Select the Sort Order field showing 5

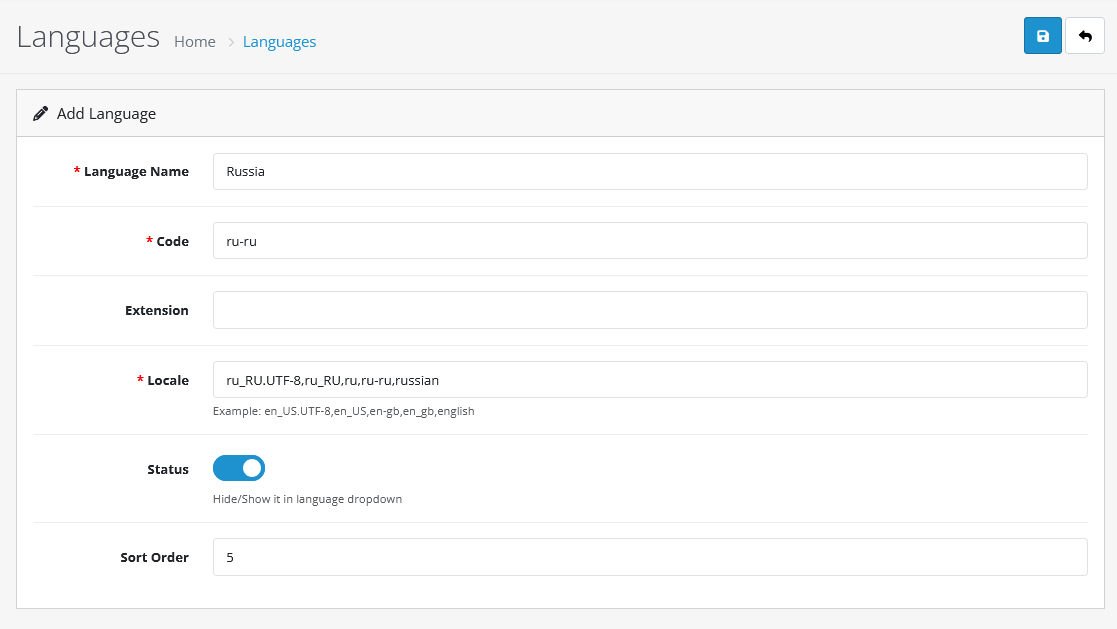point(650,557)
